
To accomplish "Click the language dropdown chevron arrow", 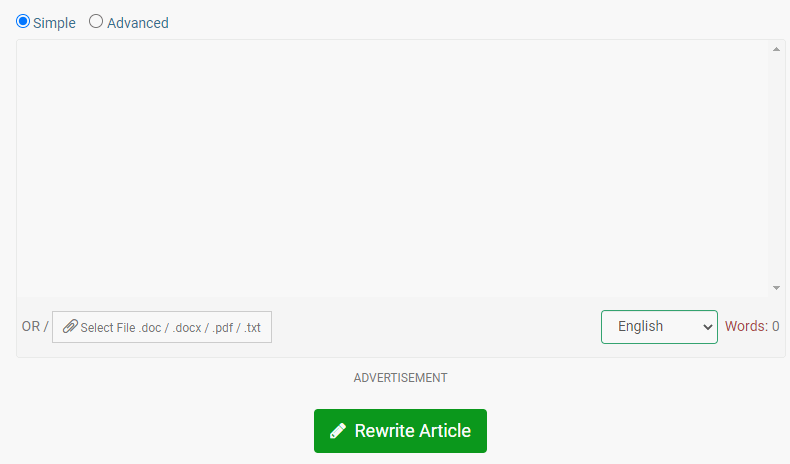I will [x=707, y=327].
